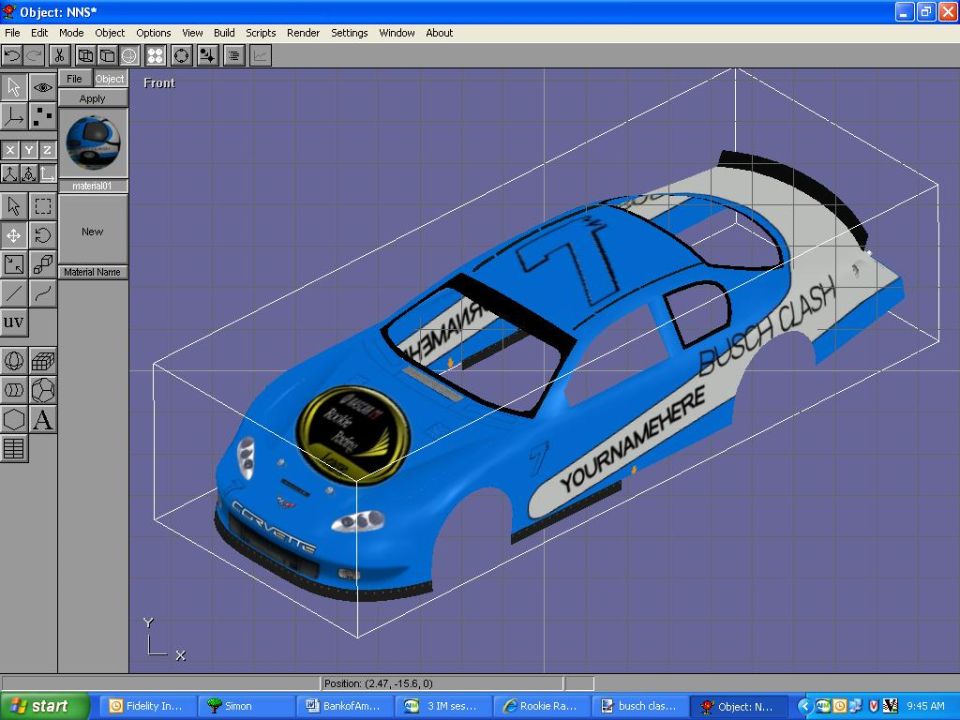Open busch clas... taskbar item

[x=640, y=707]
